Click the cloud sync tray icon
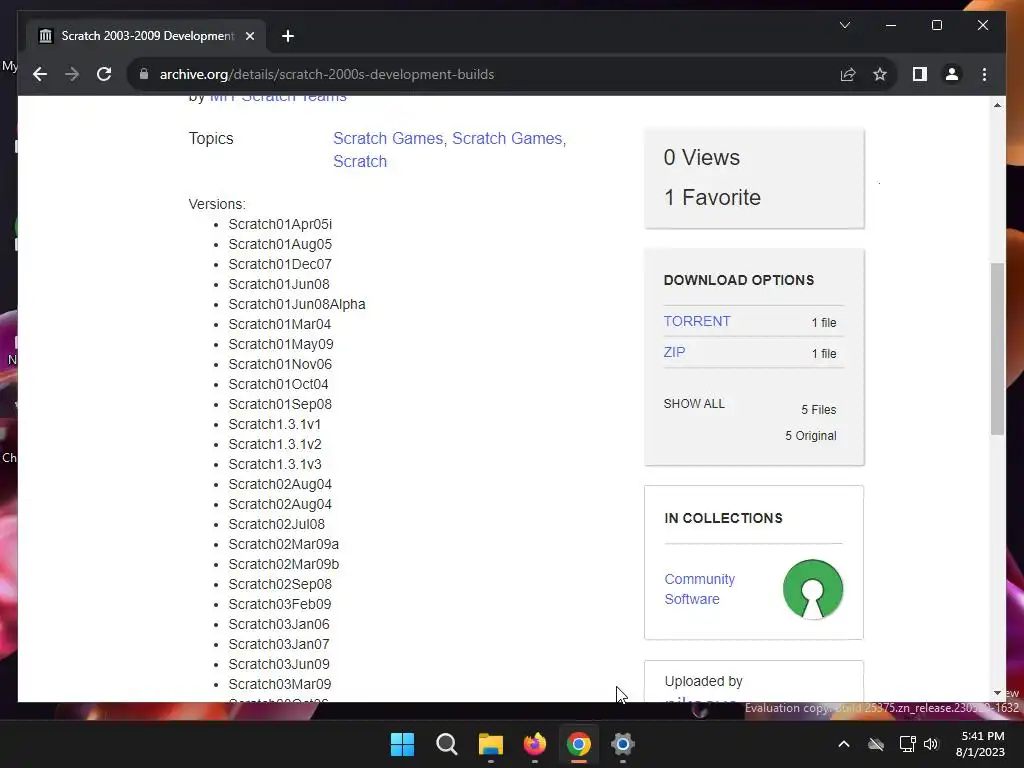Image resolution: width=1024 pixels, height=768 pixels. (876, 744)
